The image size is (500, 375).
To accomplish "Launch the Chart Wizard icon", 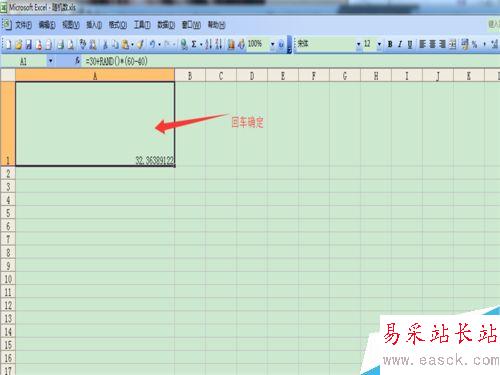I will coord(231,44).
